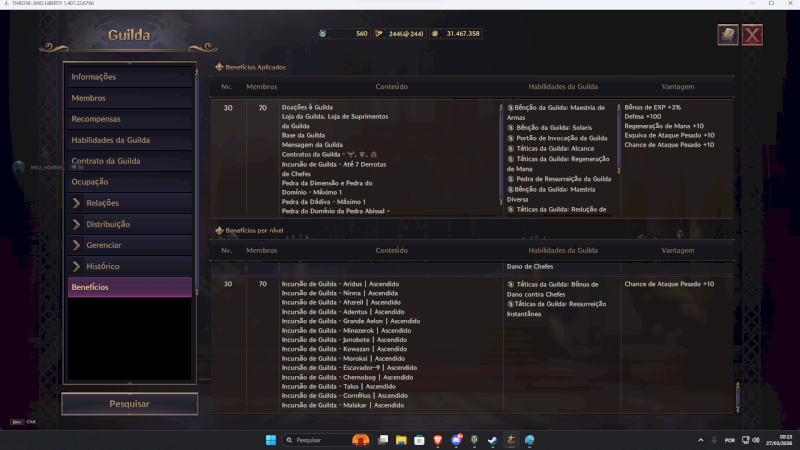Click the Benefícios por nível list scrollbar
800x450 pixels.
coord(737,397)
